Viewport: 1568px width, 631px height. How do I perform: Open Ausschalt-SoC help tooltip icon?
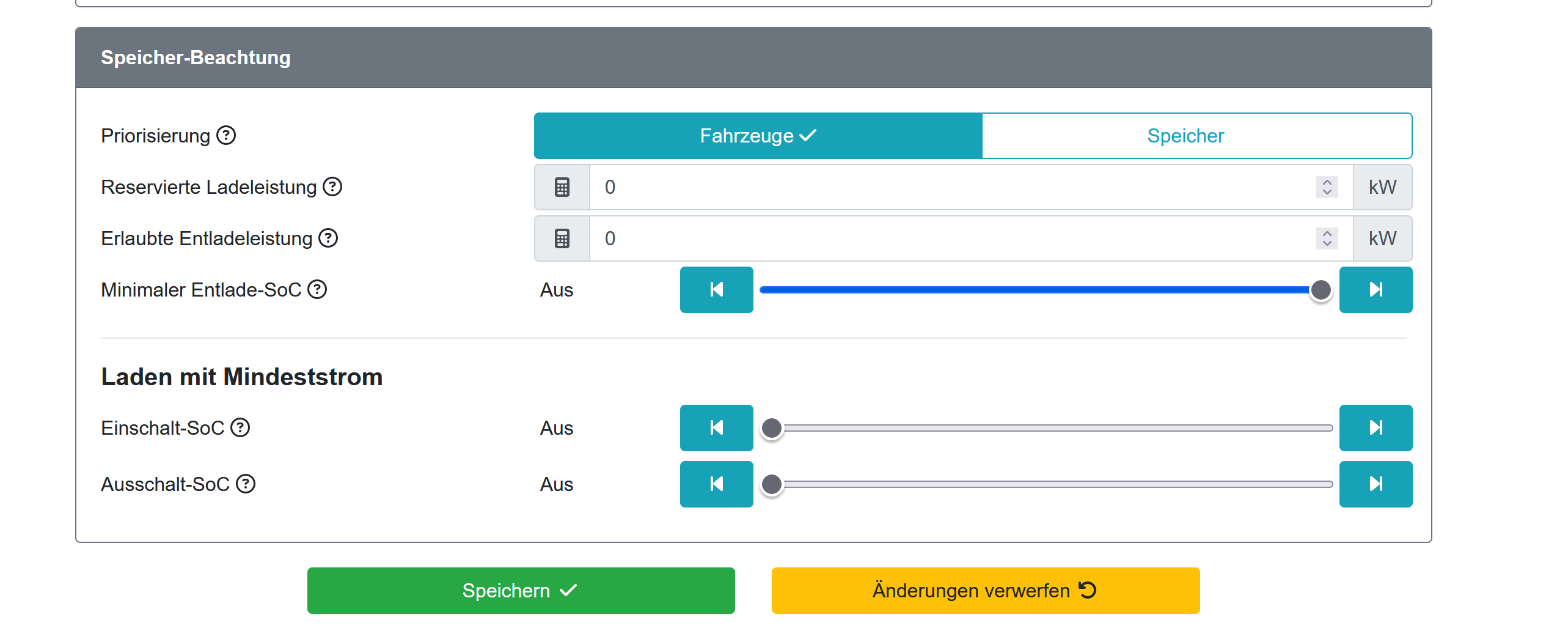(x=246, y=484)
